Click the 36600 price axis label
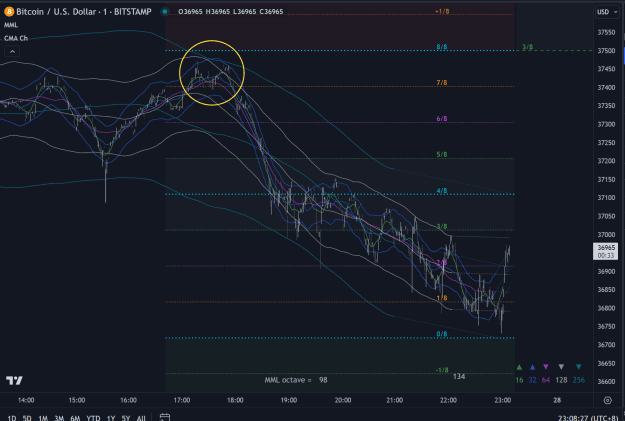Screen dimensions: 625x421 pyautogui.click(x=606, y=382)
